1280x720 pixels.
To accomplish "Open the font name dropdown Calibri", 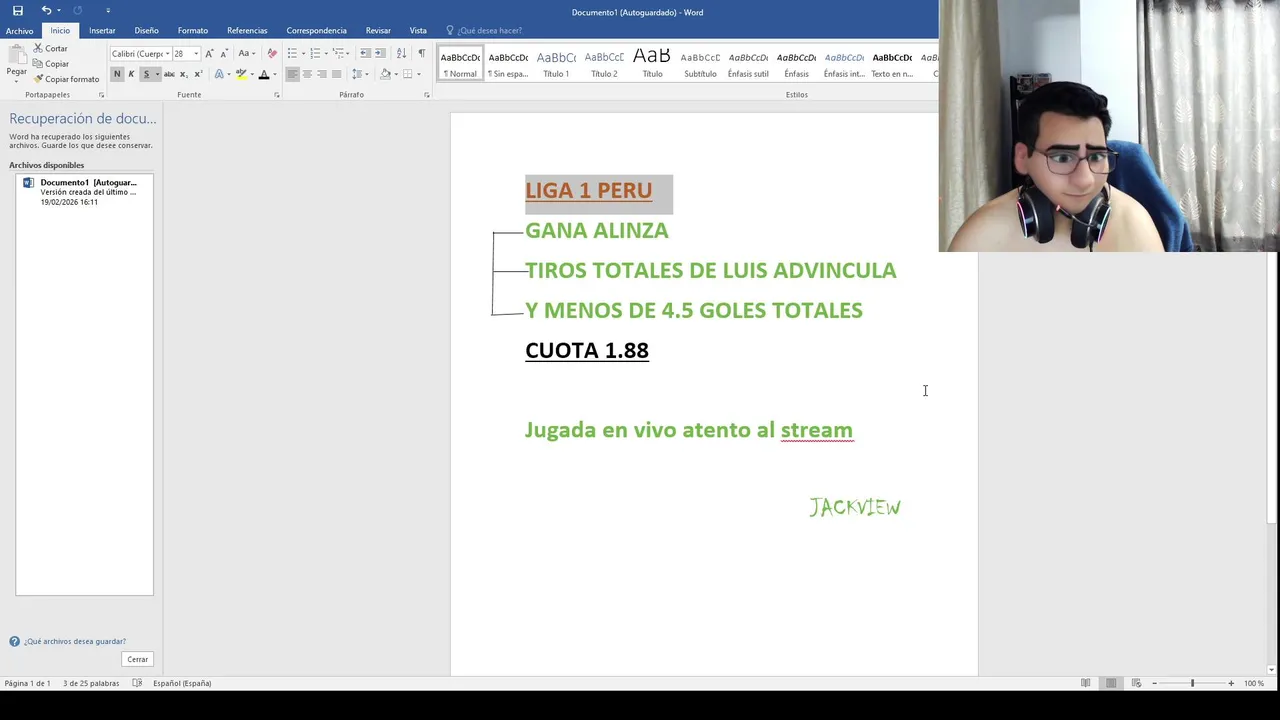I will tap(167, 54).
